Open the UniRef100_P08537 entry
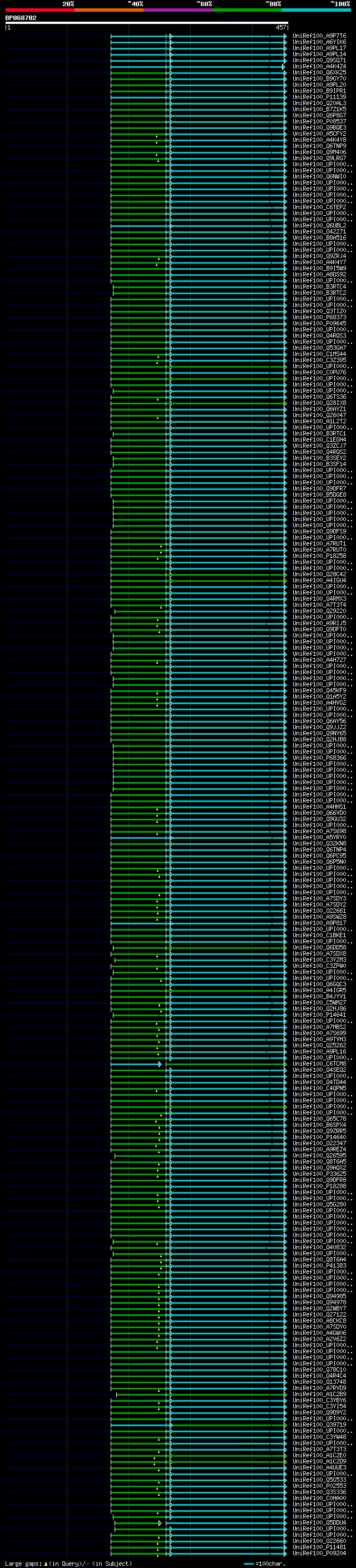356x1568 pixels. [x=319, y=121]
